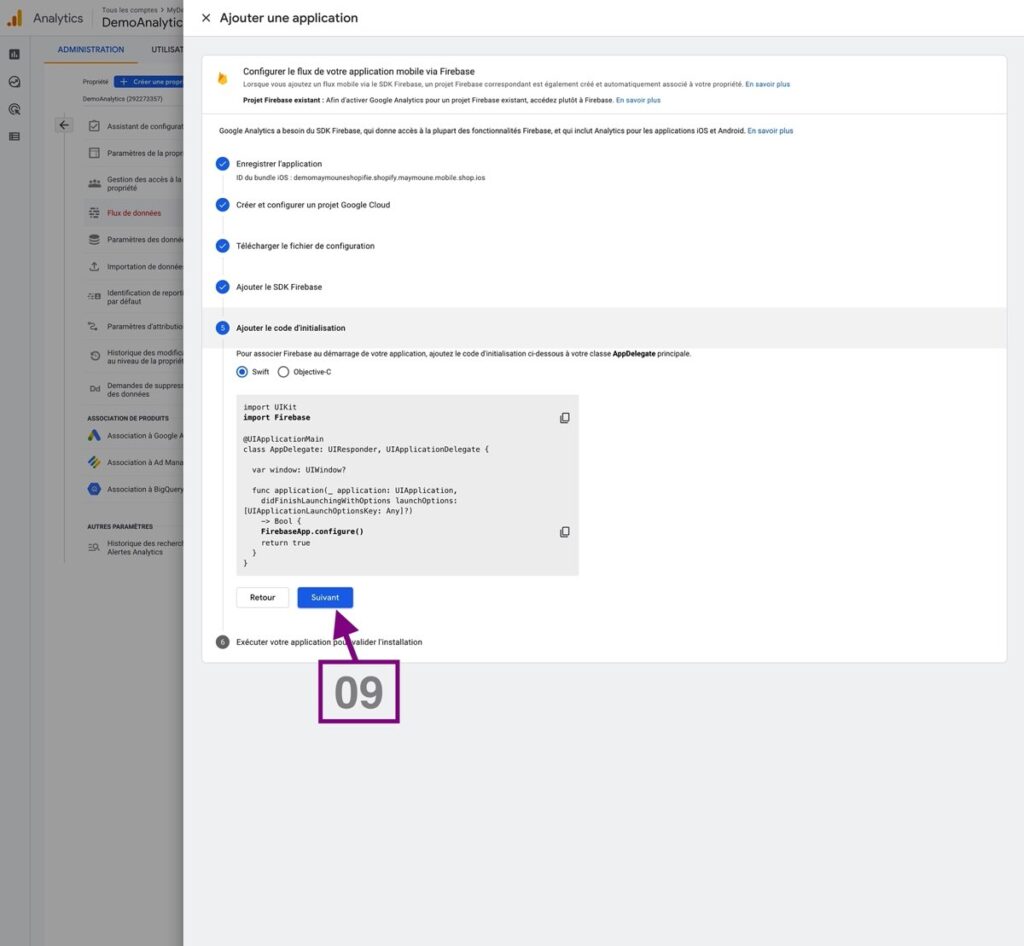The height and width of the screenshot is (946, 1024).
Task: Open Importation de données item
Action: tap(135, 266)
